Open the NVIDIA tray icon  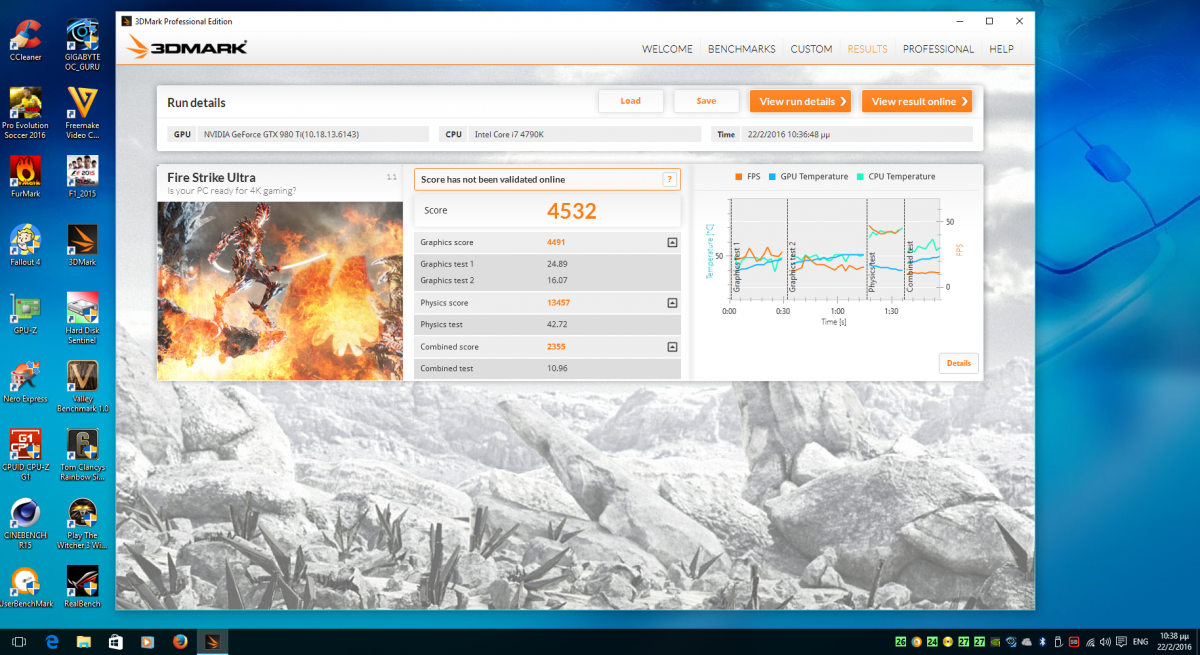point(996,641)
